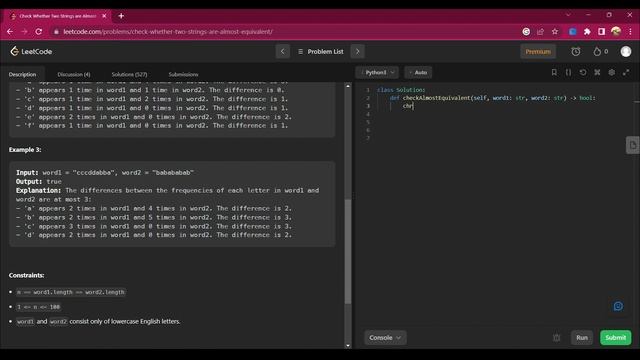Viewport: 640px width, 360px height.
Task: Click the 'class Solution:' code line
Action: (x=401, y=90)
